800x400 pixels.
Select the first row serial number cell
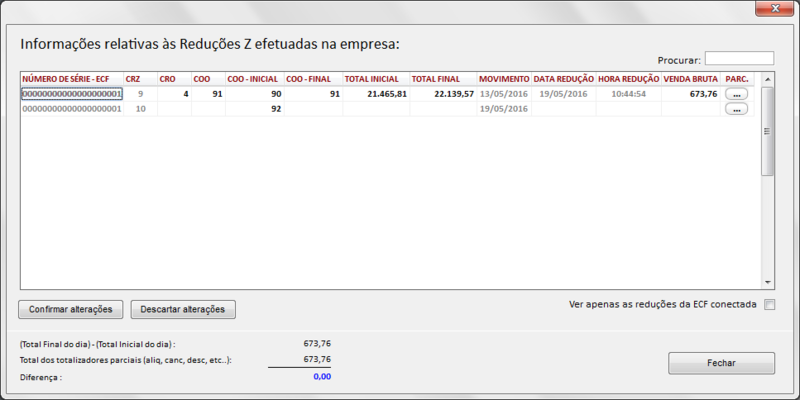pos(71,94)
